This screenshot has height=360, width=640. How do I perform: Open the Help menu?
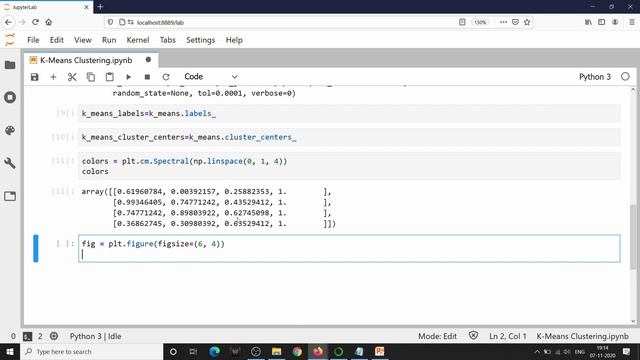tap(234, 40)
